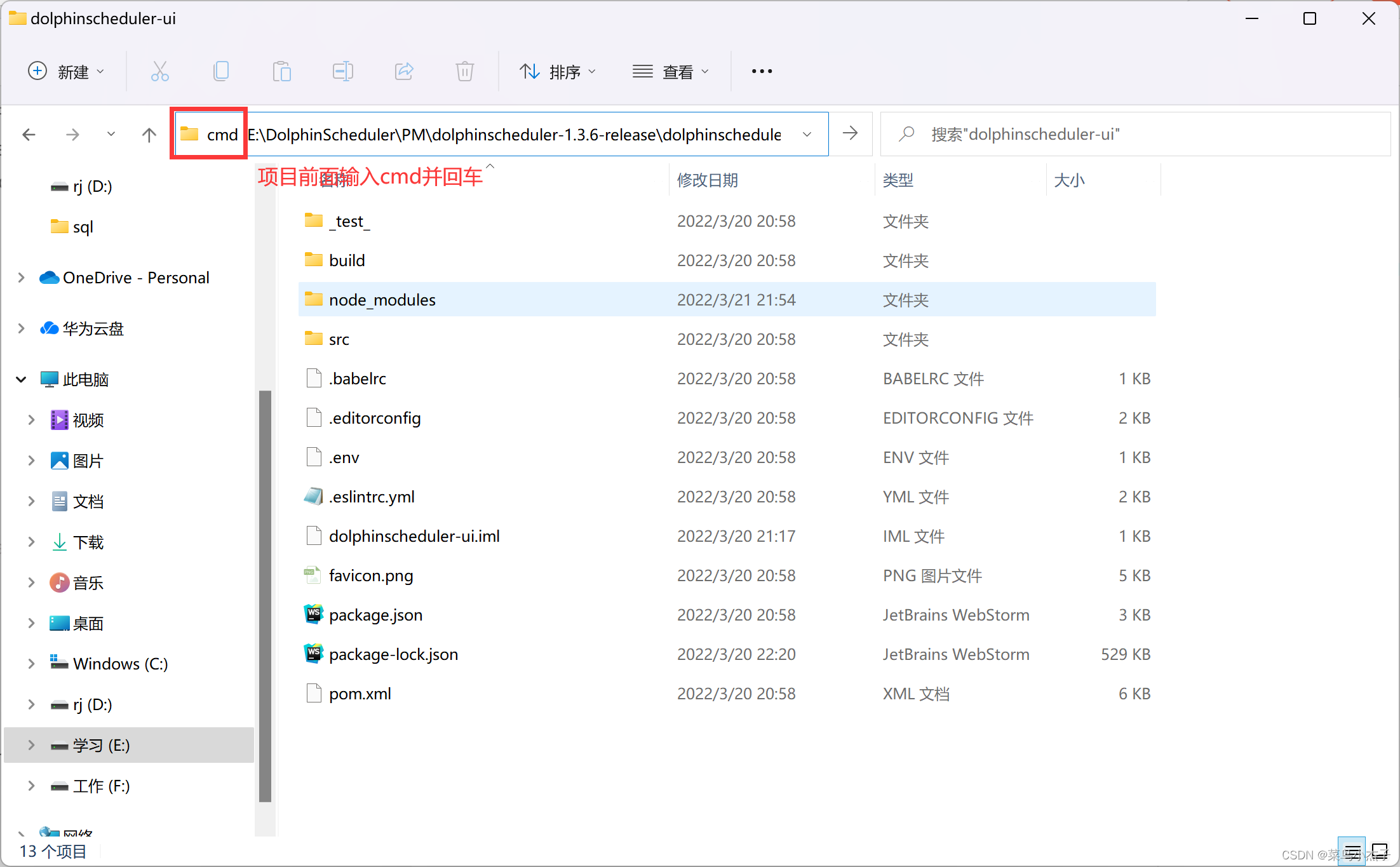The height and width of the screenshot is (867, 1400).
Task: Click the Share icon in the toolbar
Action: coord(403,71)
